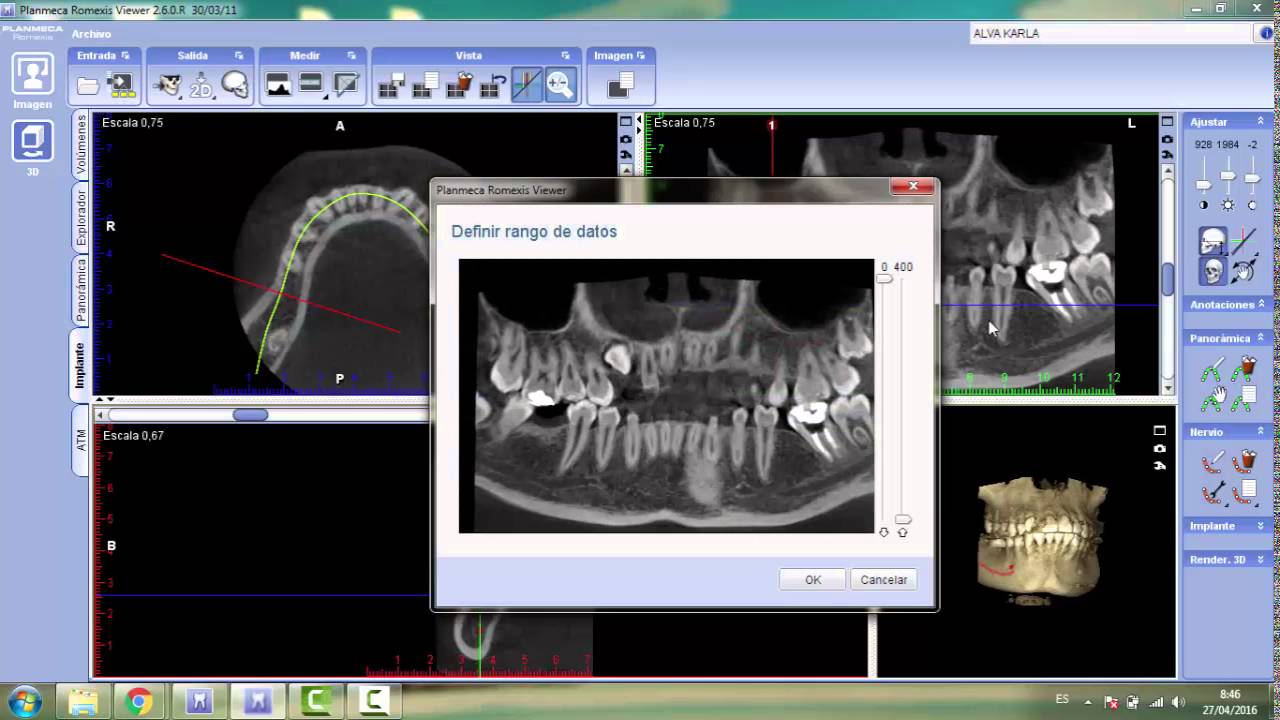The image size is (1280, 720).
Task: Click the Entrada group launcher arrow
Action: tap(125, 56)
